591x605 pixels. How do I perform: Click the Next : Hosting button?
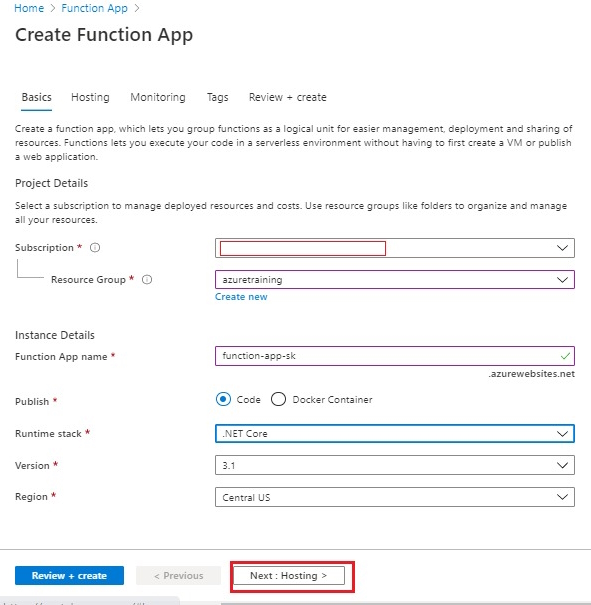click(289, 576)
